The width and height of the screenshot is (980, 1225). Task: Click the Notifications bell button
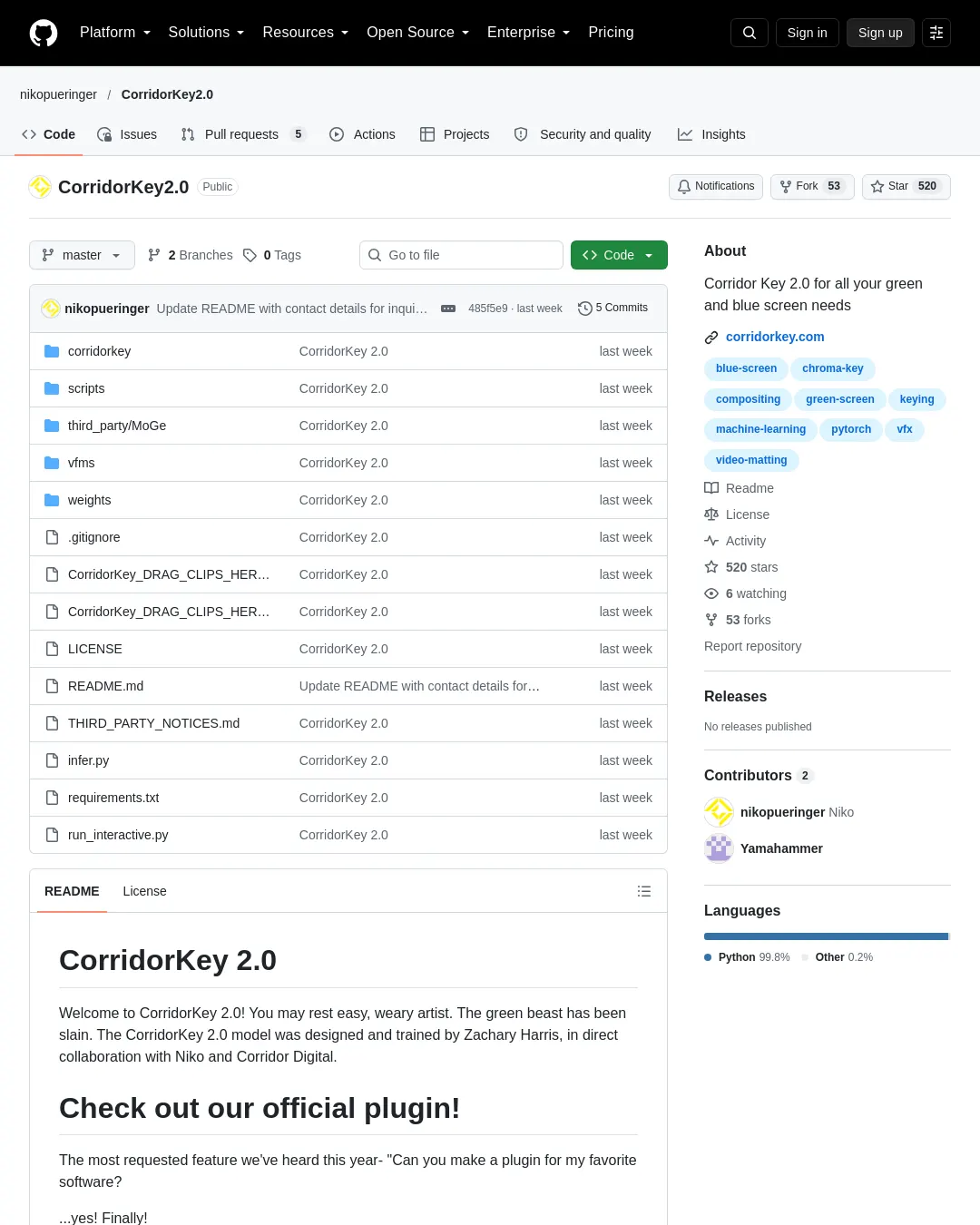[x=716, y=186]
